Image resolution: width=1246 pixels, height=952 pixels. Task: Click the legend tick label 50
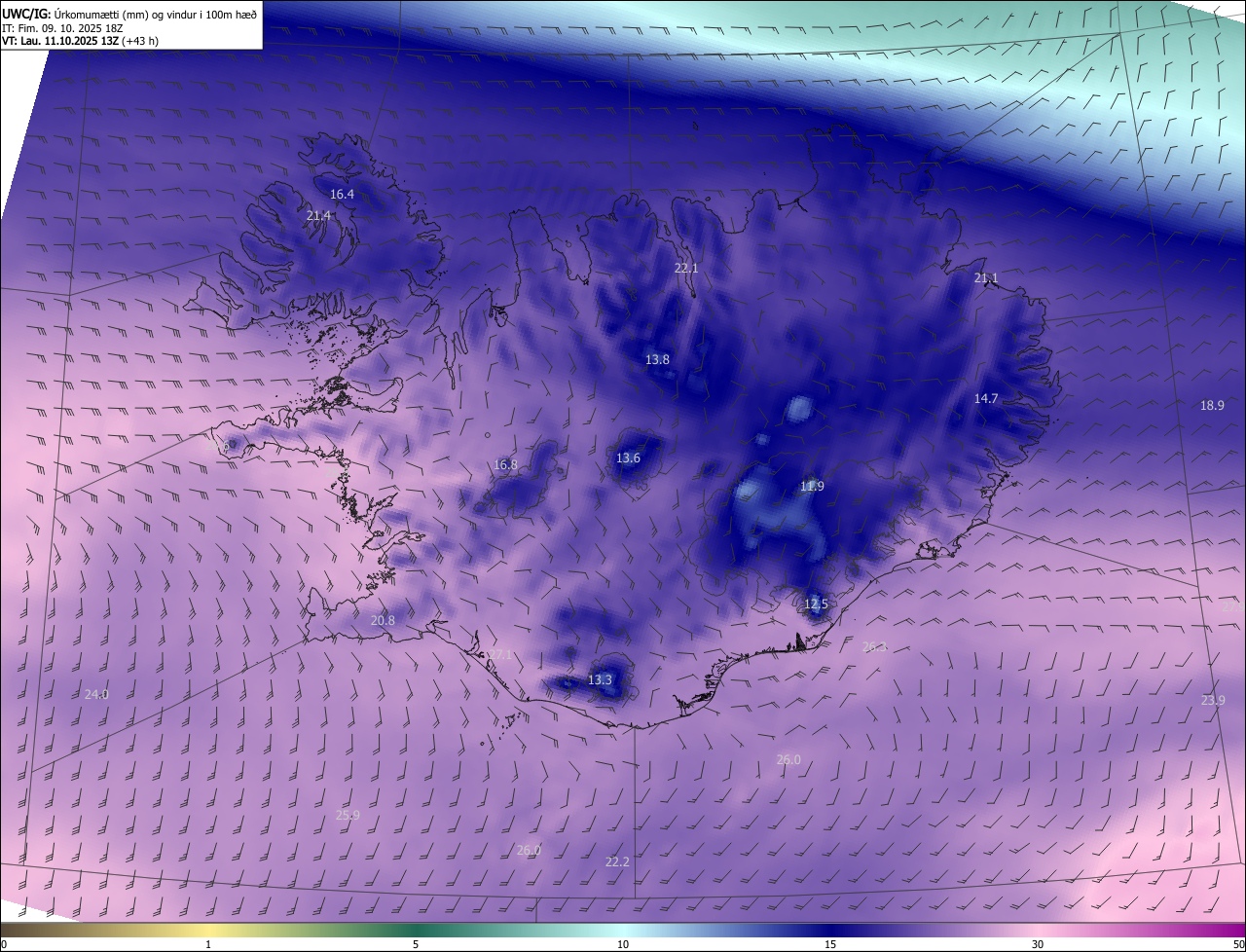pos(1238,944)
